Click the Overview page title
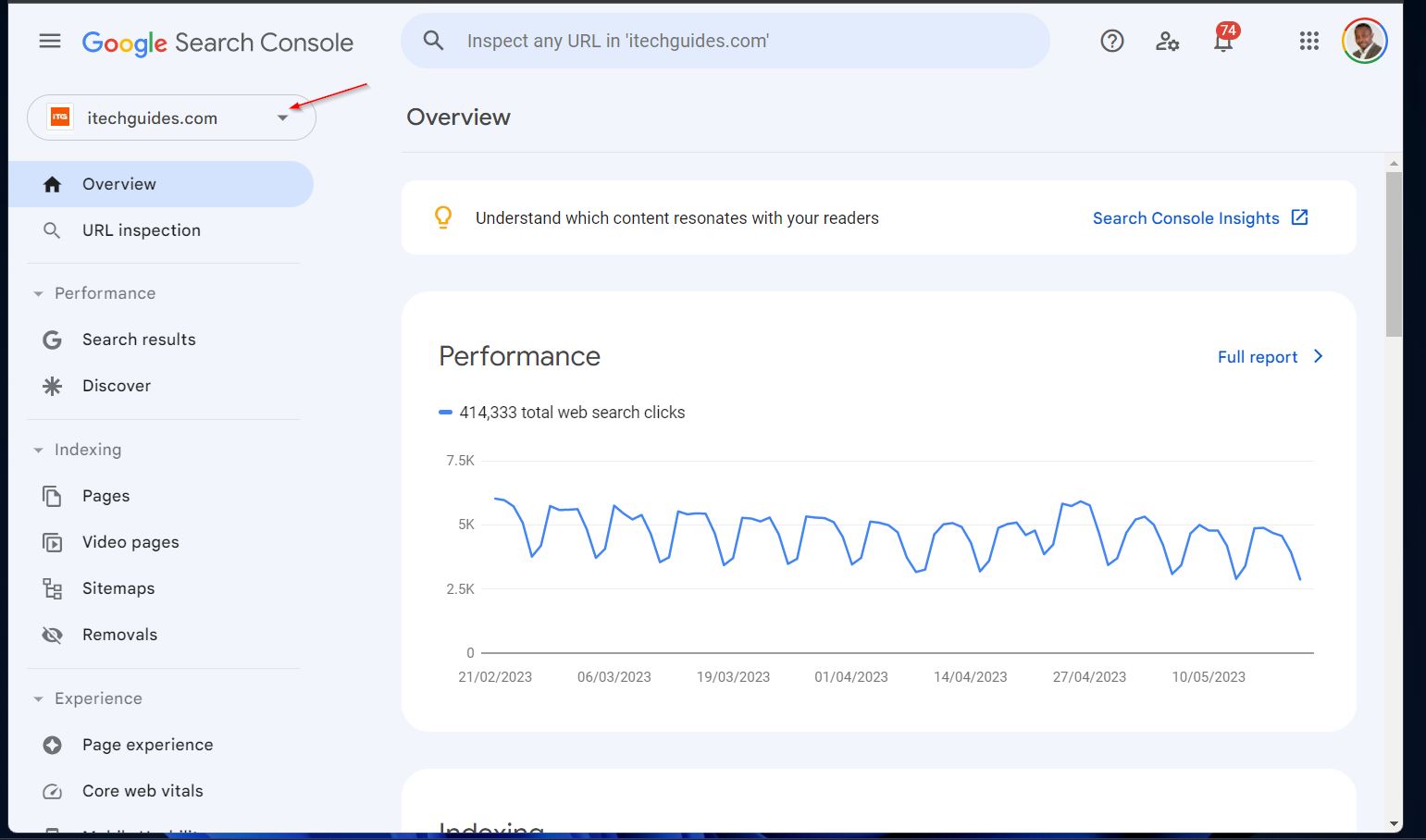Viewport: 1426px width, 840px height. click(x=458, y=117)
